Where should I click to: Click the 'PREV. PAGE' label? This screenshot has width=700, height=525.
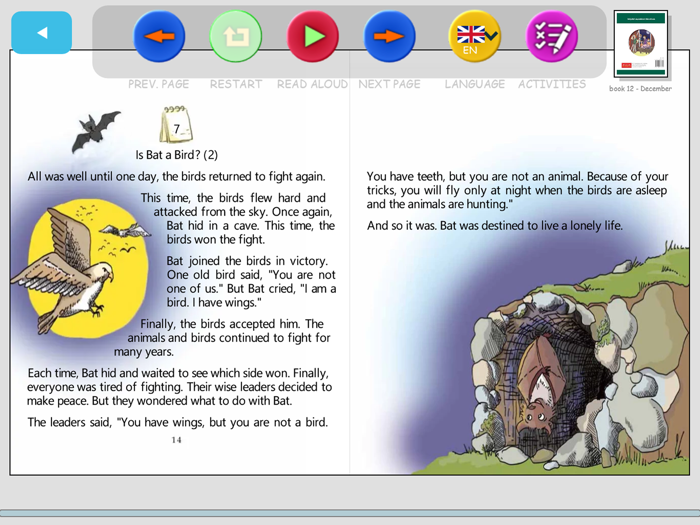pos(158,84)
